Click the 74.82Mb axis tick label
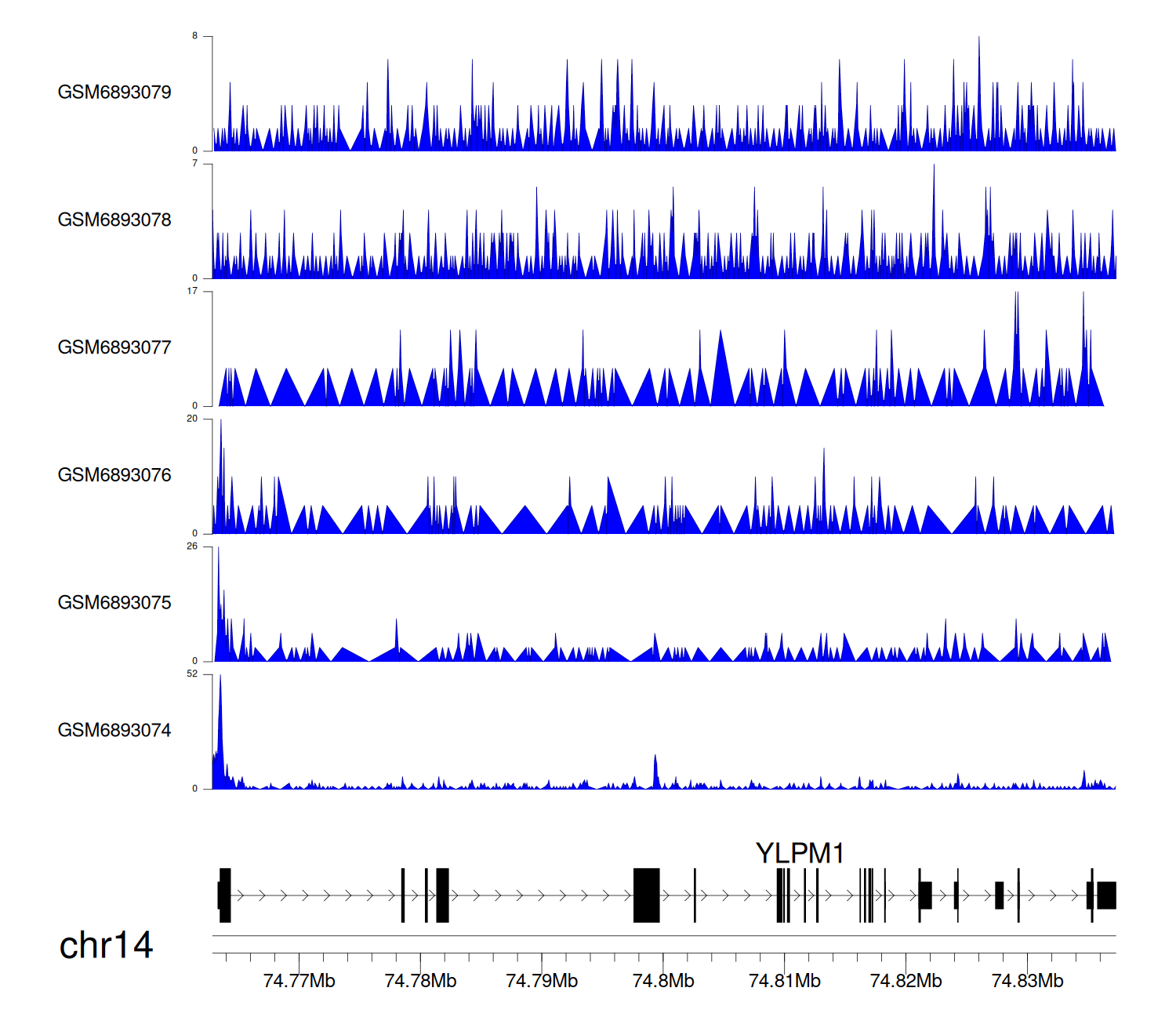 [x=906, y=981]
